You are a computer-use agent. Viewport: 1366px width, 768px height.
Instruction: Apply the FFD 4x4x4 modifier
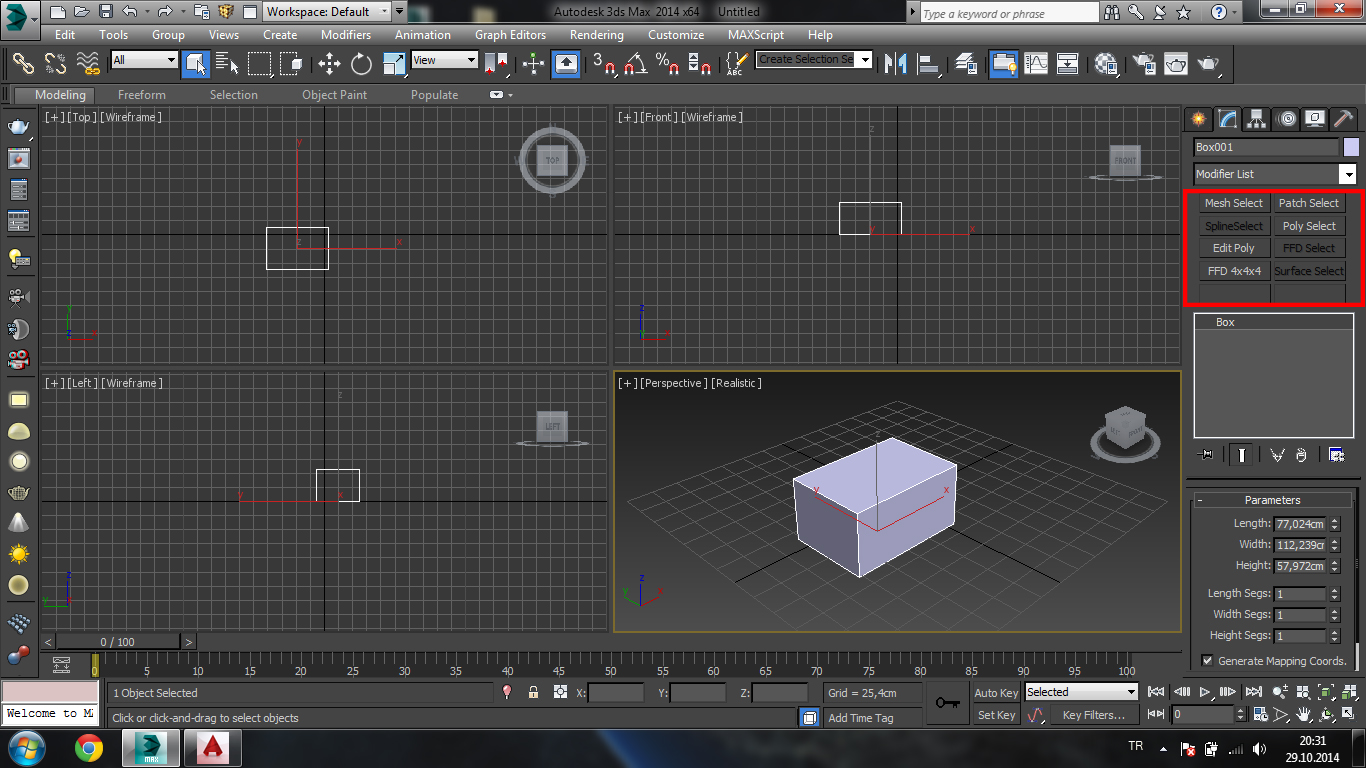[x=1234, y=271]
